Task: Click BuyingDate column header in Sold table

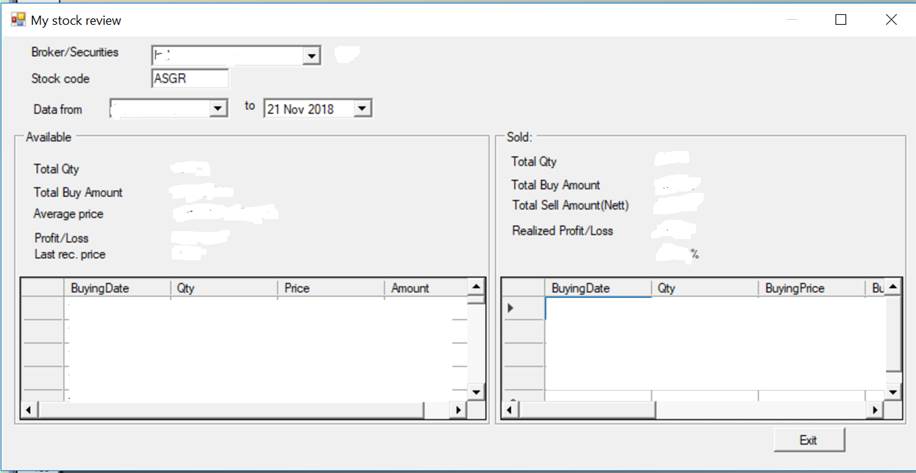Action: [x=598, y=288]
